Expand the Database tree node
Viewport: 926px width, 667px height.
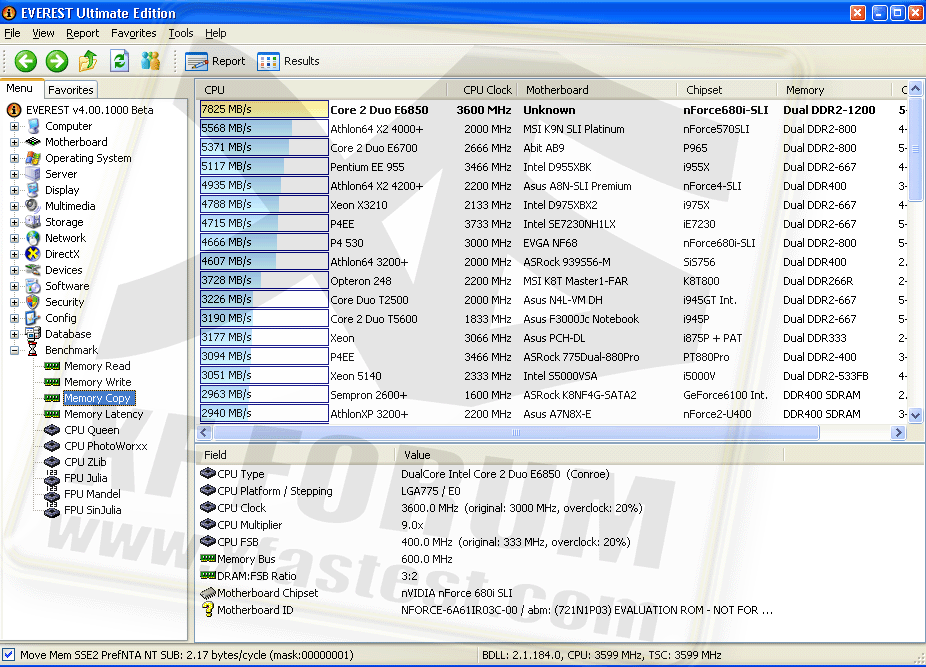coord(14,334)
